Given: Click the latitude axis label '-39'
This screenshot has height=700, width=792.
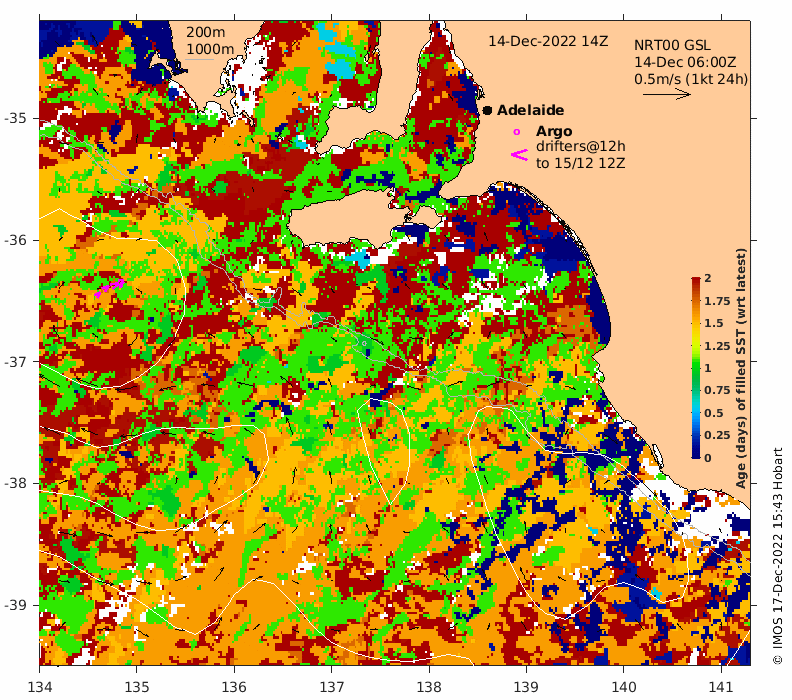Looking at the screenshot, I should [15, 605].
